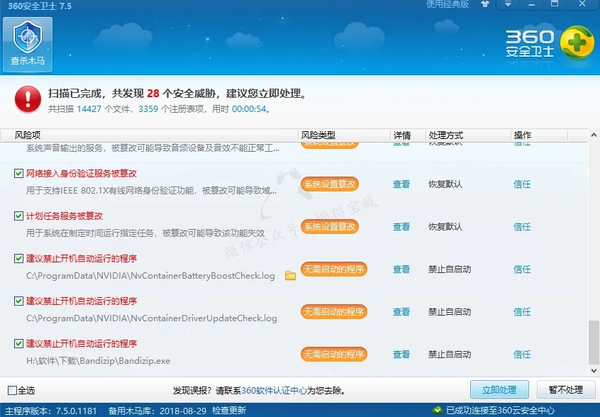600x417 pixels.
Task: Click the vertical scrollbar of the risk list
Action: [594, 340]
